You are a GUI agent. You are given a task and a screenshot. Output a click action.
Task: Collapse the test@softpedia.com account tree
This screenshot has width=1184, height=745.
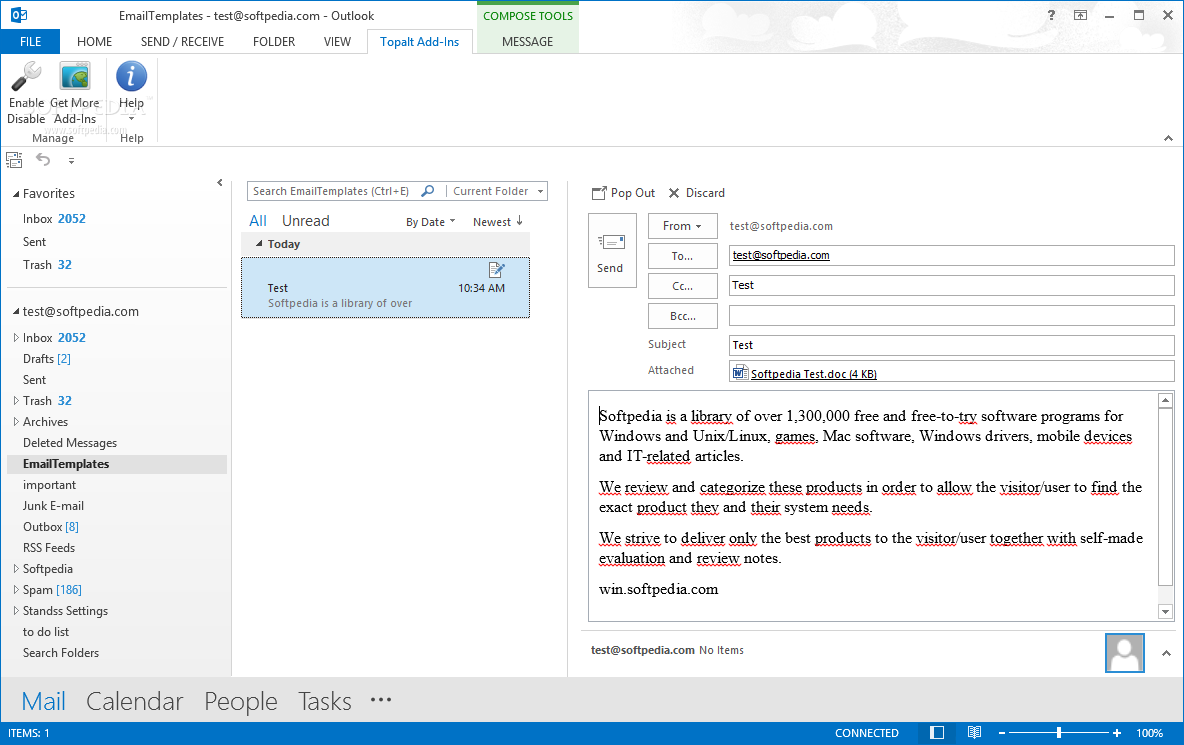(x=16, y=312)
